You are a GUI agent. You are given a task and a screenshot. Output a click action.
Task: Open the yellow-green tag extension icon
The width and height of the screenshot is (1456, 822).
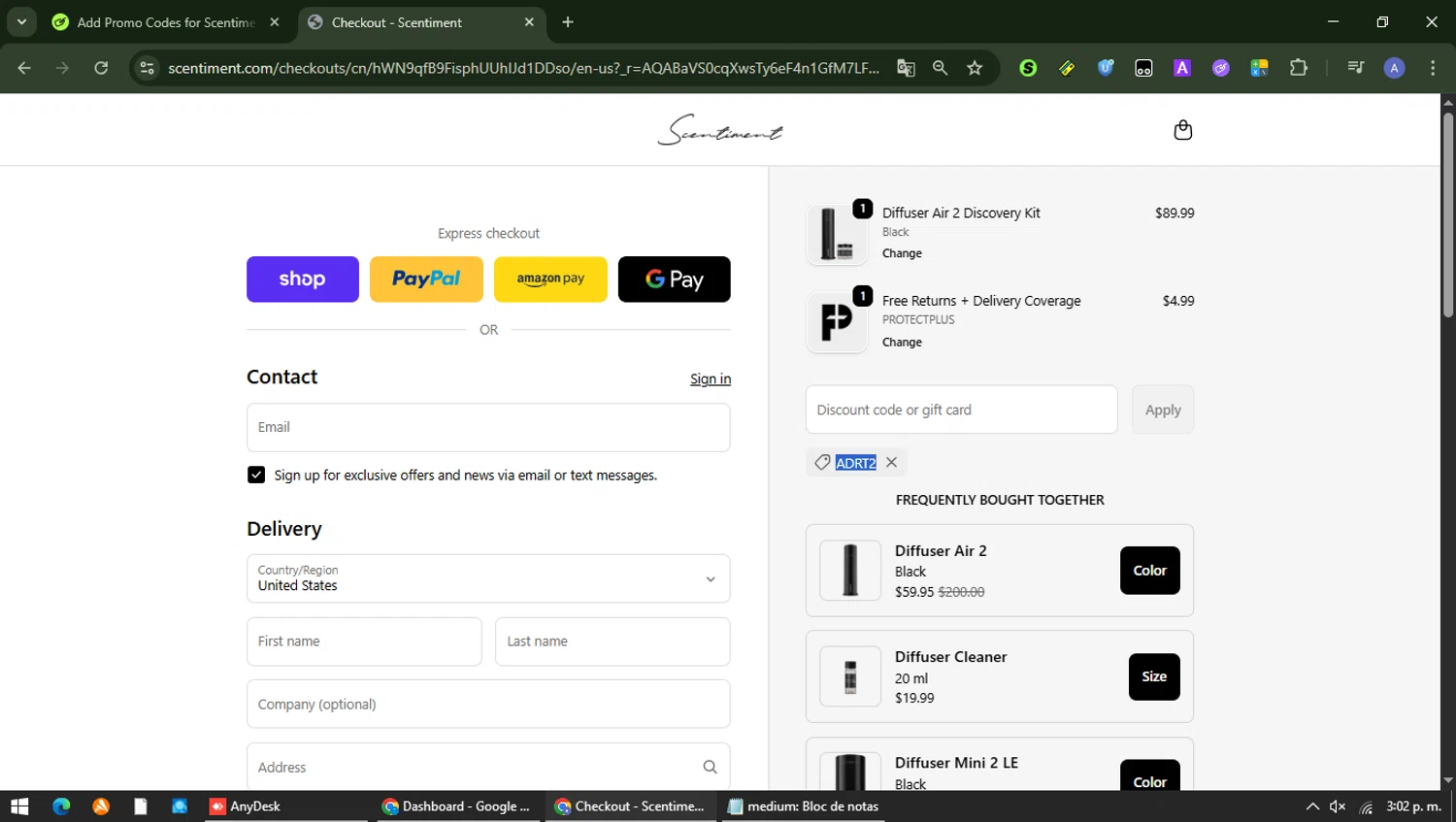[x=1067, y=68]
